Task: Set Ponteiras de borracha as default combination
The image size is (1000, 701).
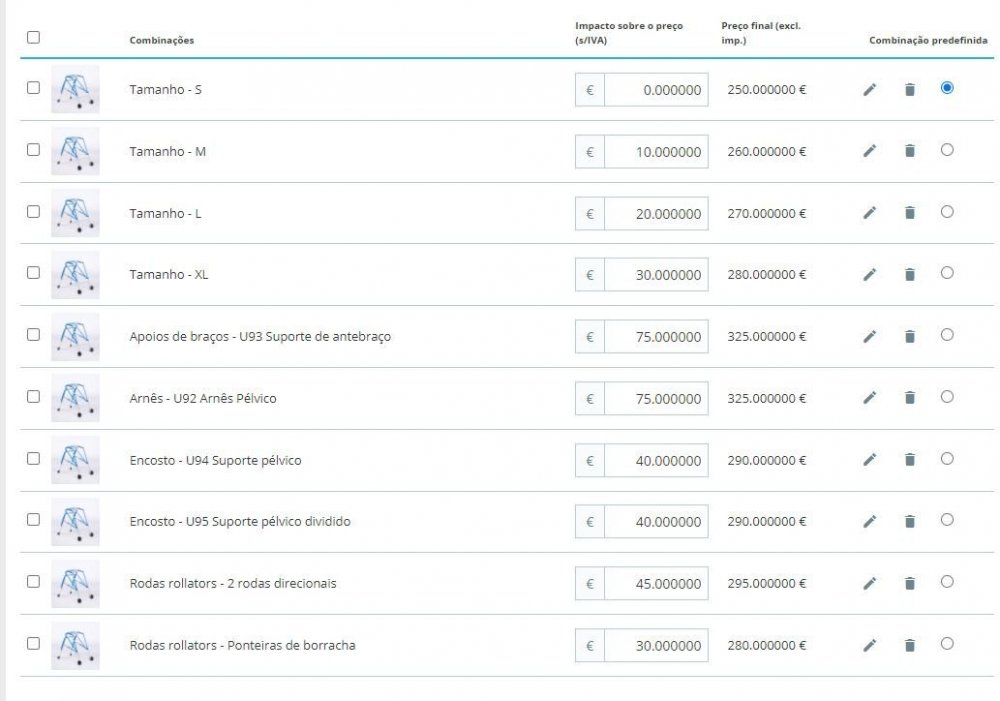Action: tap(947, 643)
